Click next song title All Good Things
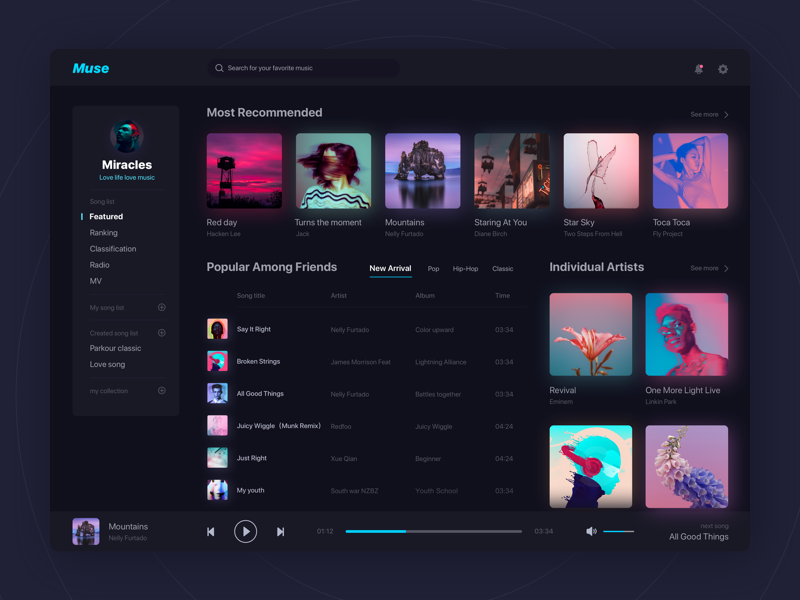800x600 pixels. [x=698, y=537]
